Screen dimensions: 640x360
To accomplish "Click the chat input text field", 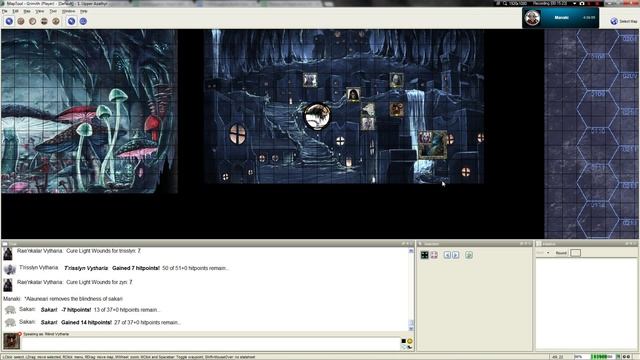I will pyautogui.click(x=211, y=343).
